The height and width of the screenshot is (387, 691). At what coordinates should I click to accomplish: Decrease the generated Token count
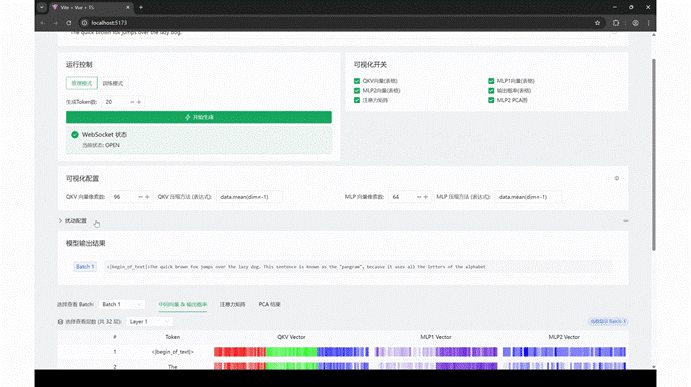point(132,102)
